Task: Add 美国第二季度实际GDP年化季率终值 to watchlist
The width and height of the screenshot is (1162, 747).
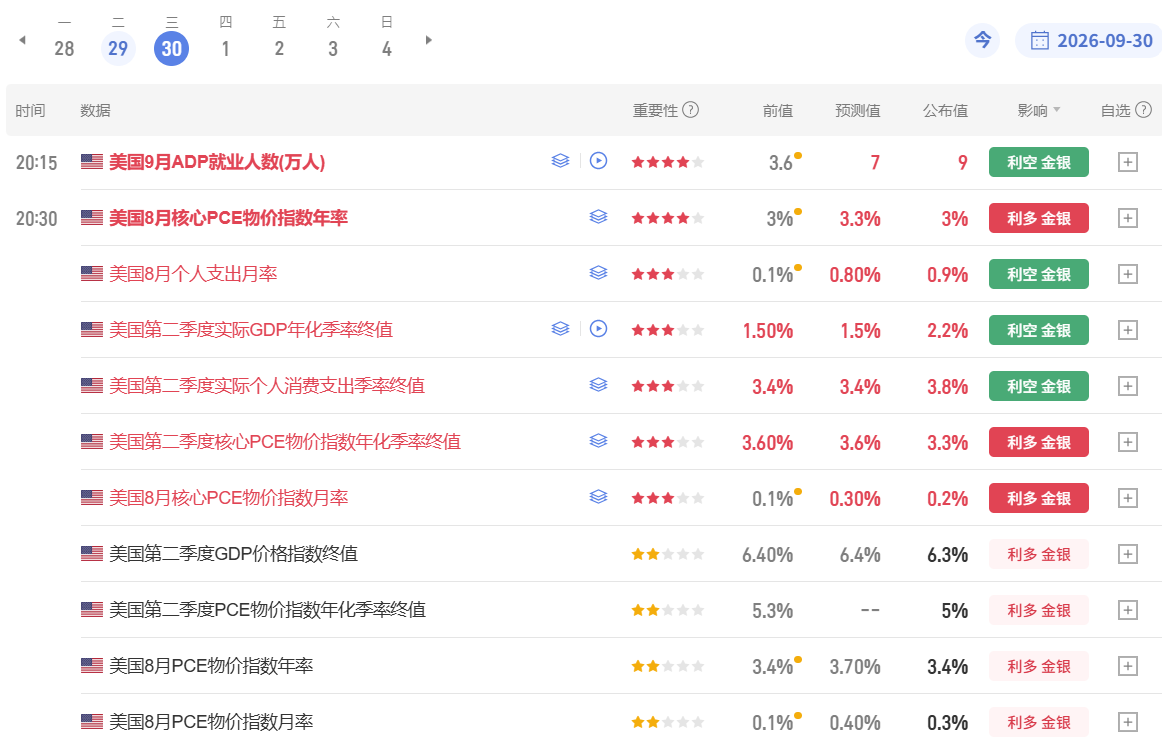Action: tap(1127, 330)
